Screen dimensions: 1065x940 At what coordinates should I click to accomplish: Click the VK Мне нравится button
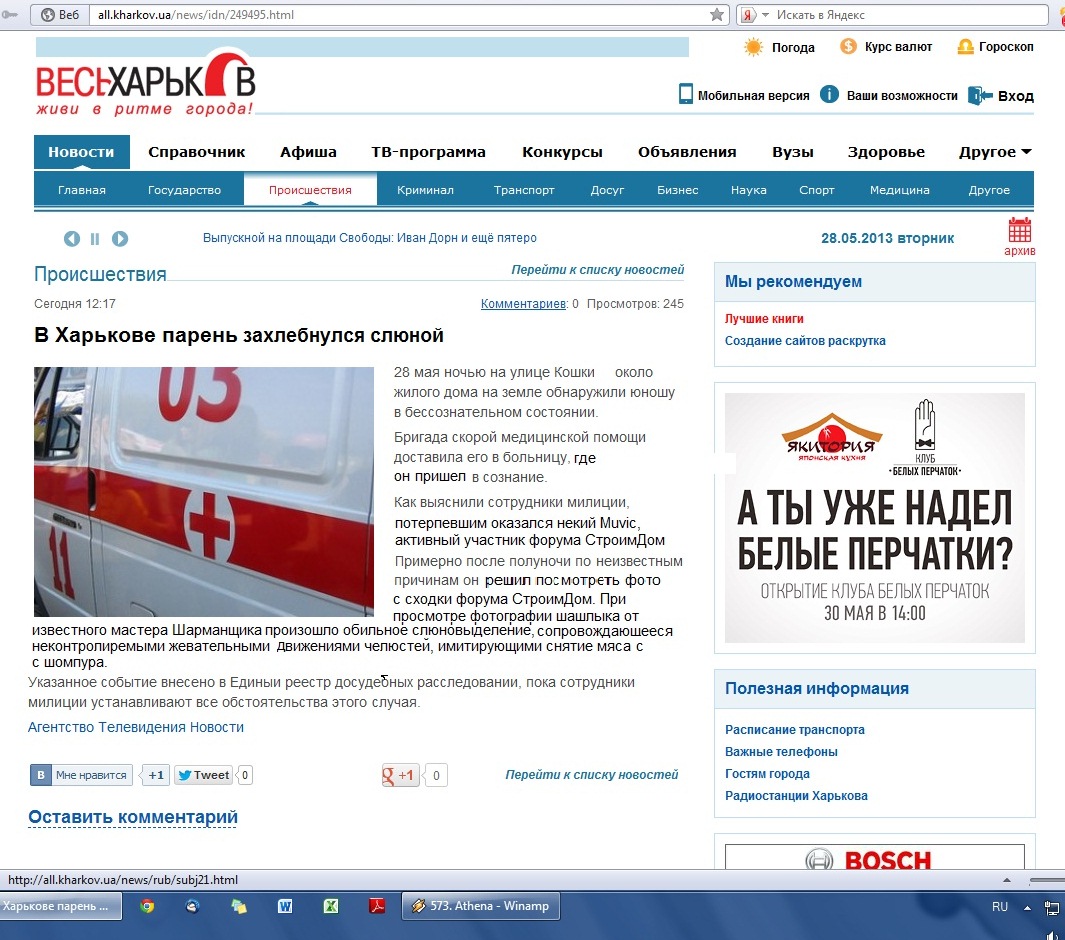[x=82, y=775]
